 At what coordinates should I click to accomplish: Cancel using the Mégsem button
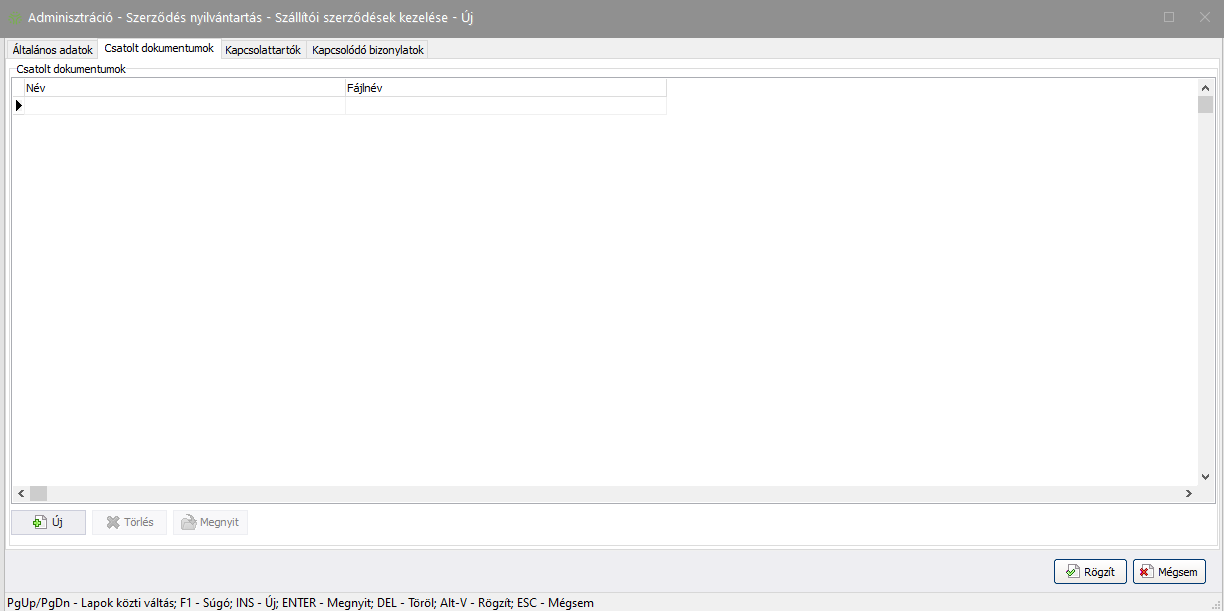tap(1169, 571)
